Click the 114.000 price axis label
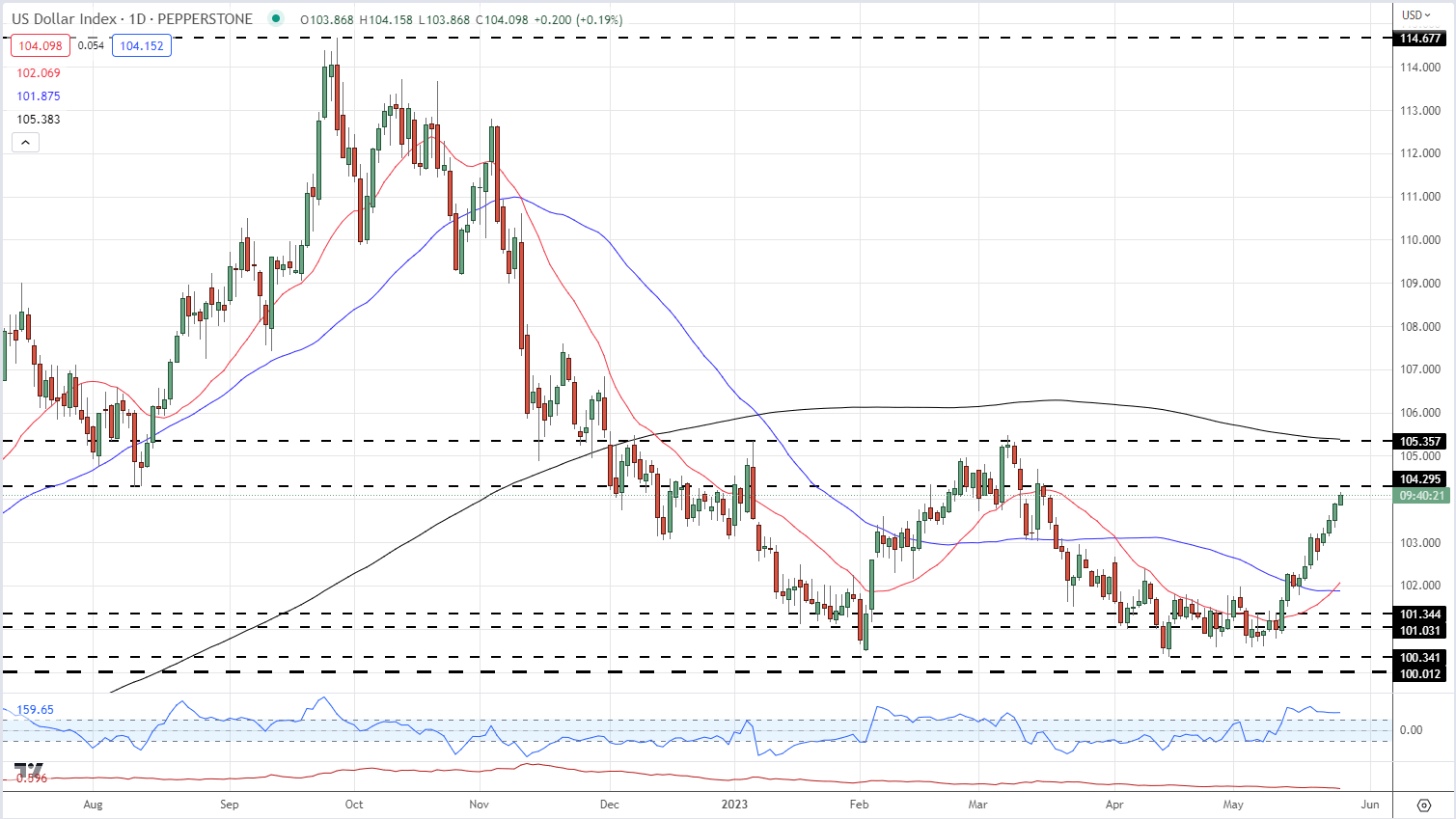Screen dimensions: 1456x819 [x=1420, y=68]
